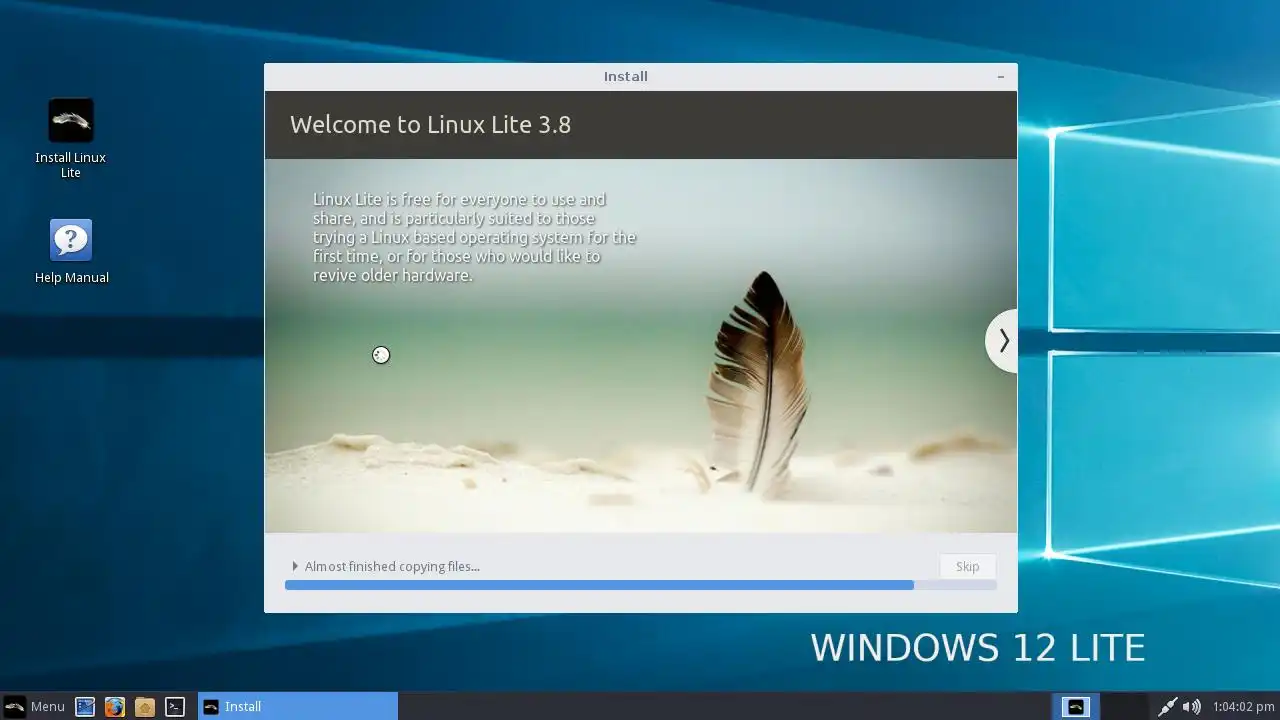Open the network connection tray icon
1280x720 pixels.
click(x=1167, y=706)
